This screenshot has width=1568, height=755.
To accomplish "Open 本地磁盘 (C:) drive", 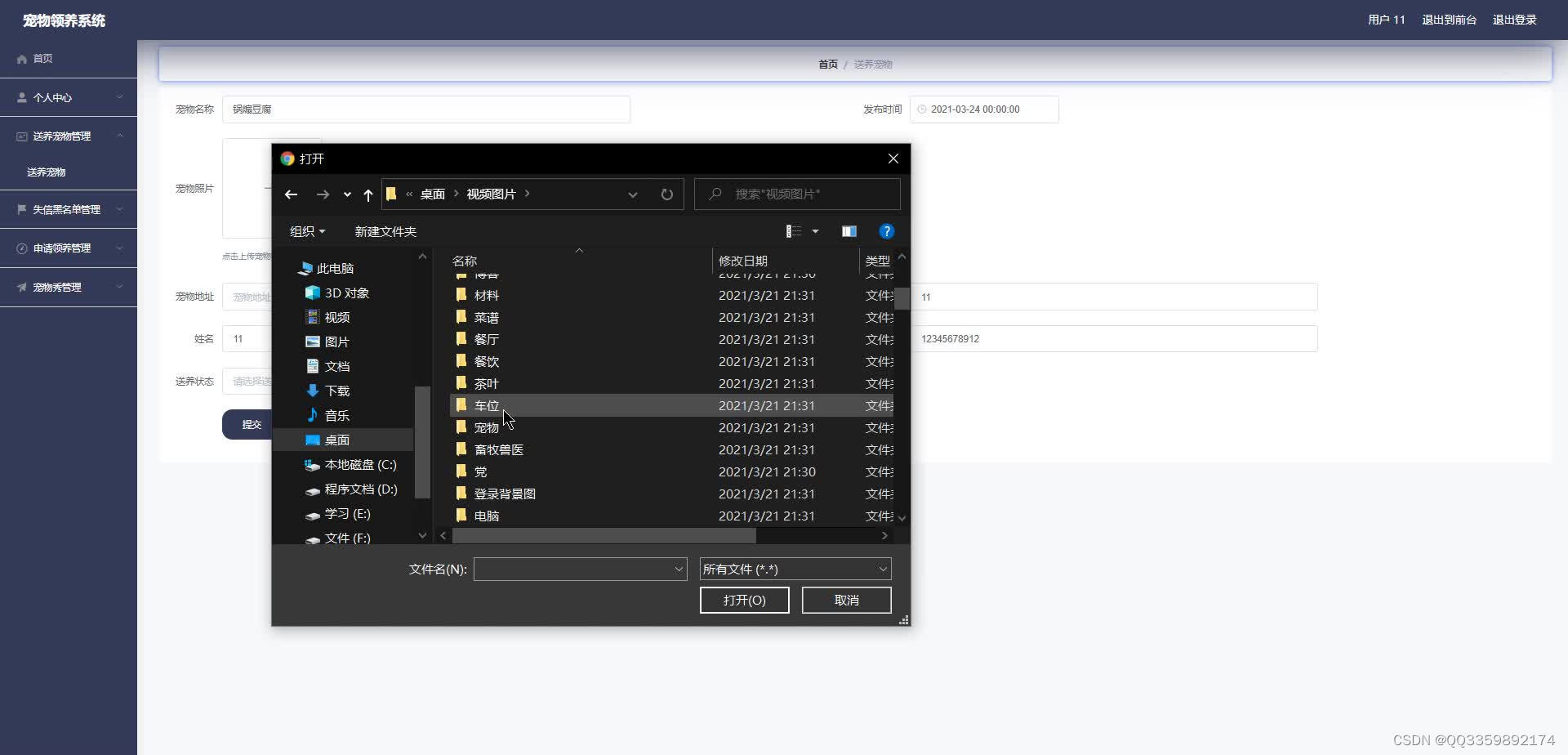I will 351,464.
